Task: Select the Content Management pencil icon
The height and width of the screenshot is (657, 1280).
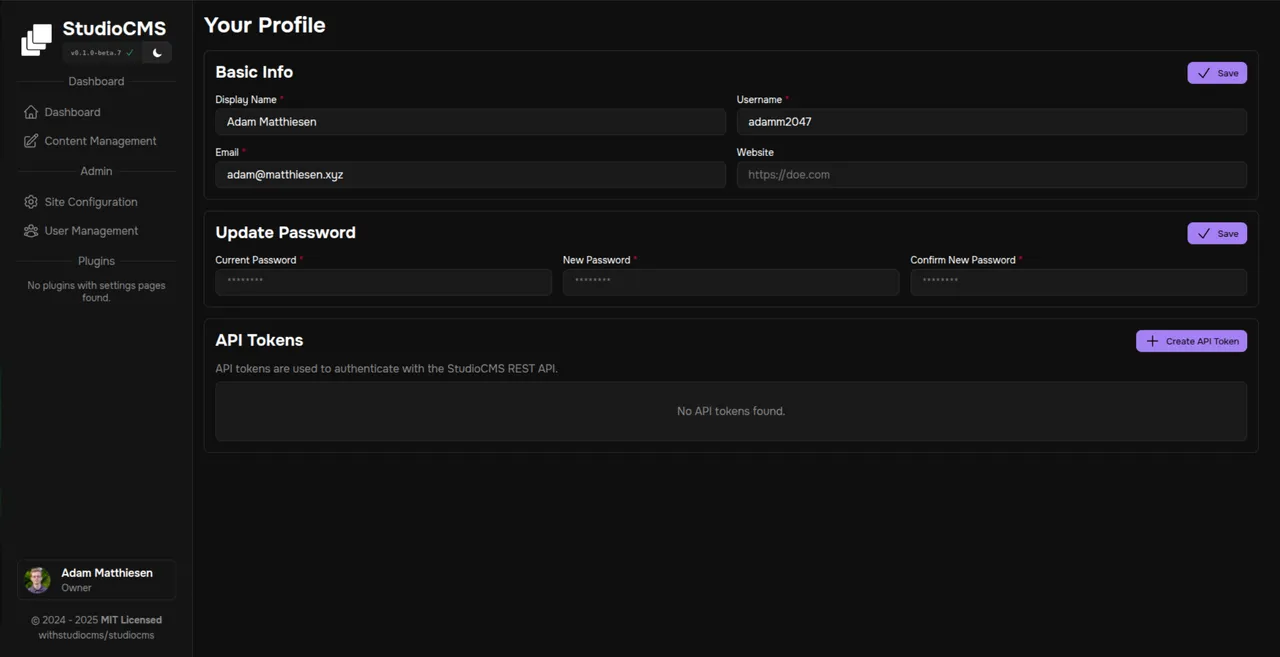Action: point(31,141)
